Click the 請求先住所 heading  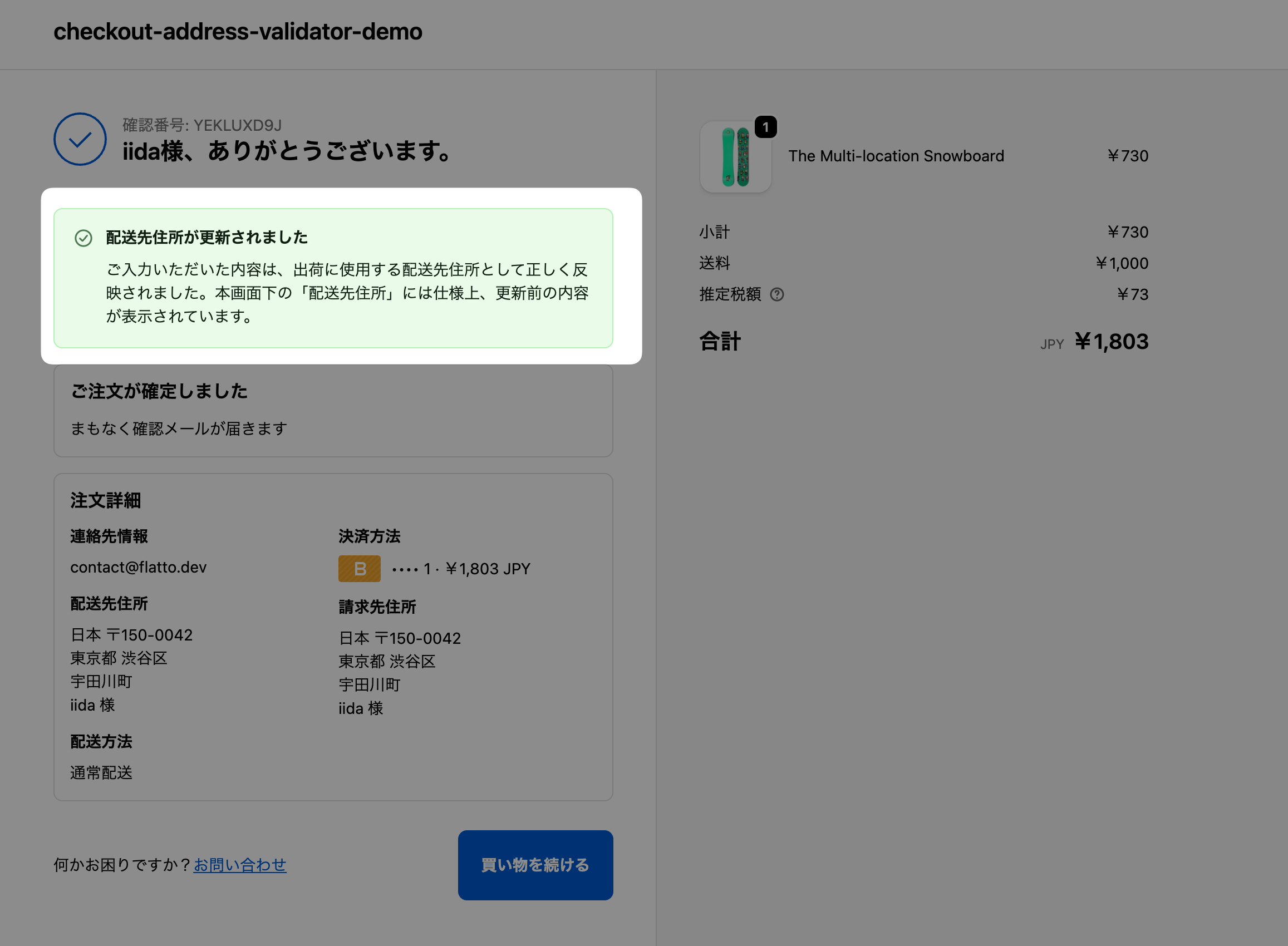pyautogui.click(x=377, y=607)
